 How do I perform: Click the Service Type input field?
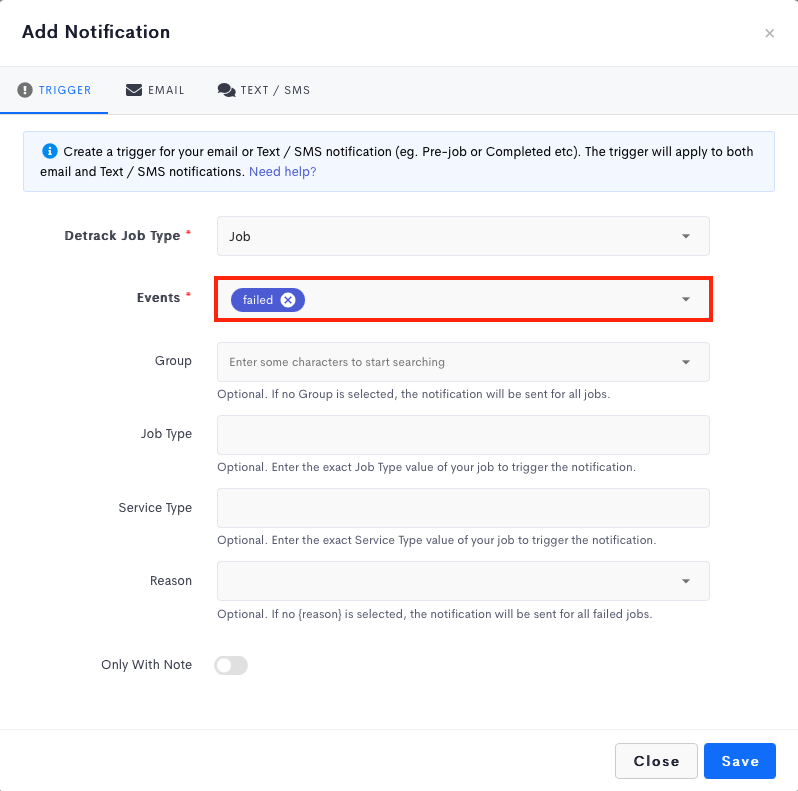[463, 508]
